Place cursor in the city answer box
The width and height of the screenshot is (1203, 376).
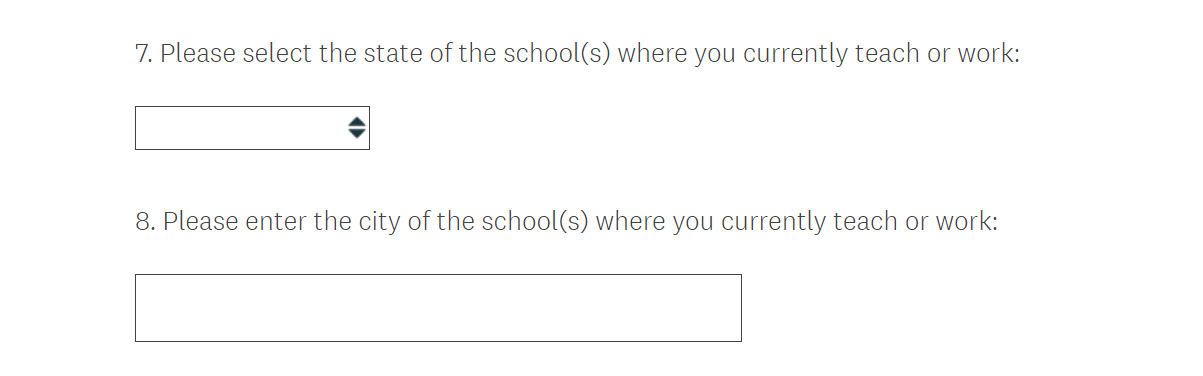(438, 308)
